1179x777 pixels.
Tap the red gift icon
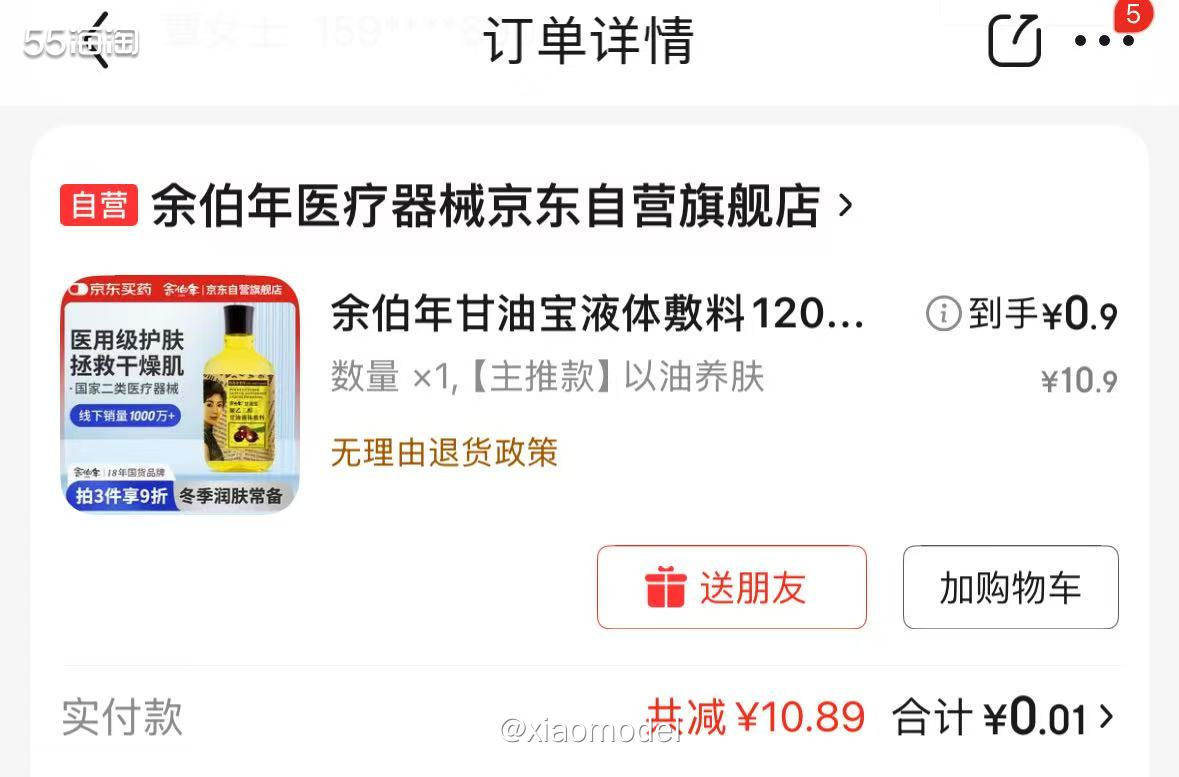tap(665, 587)
